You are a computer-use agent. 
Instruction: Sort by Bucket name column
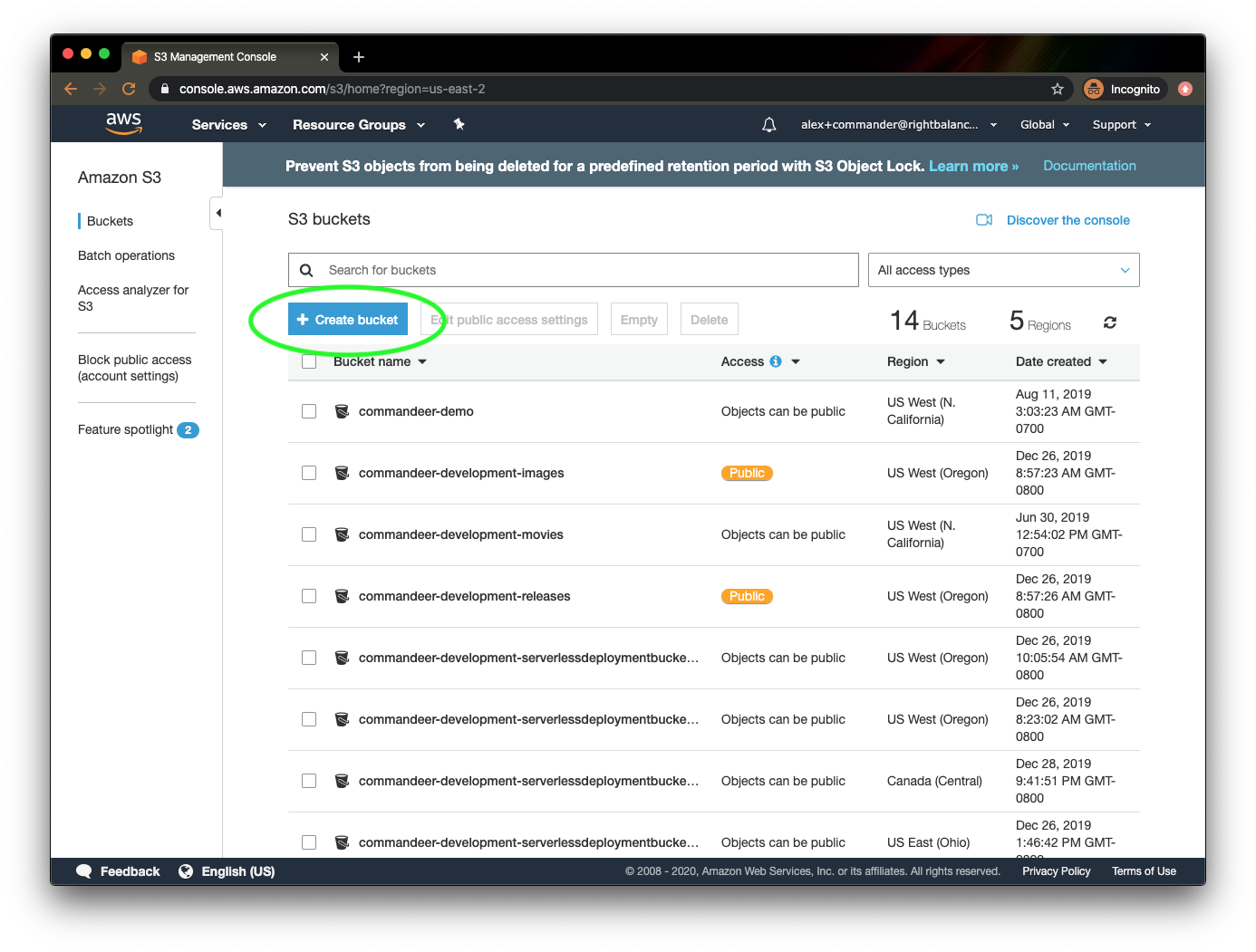(380, 361)
